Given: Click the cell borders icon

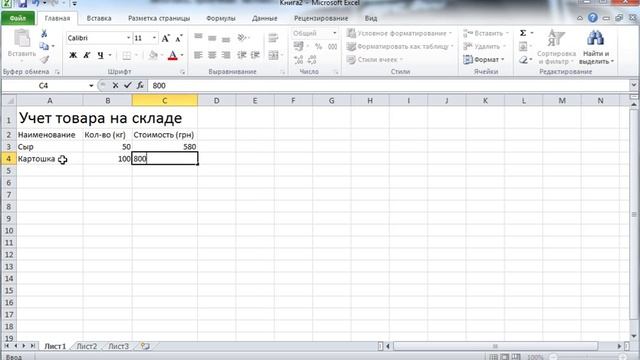Looking at the screenshot, I should [127, 56].
